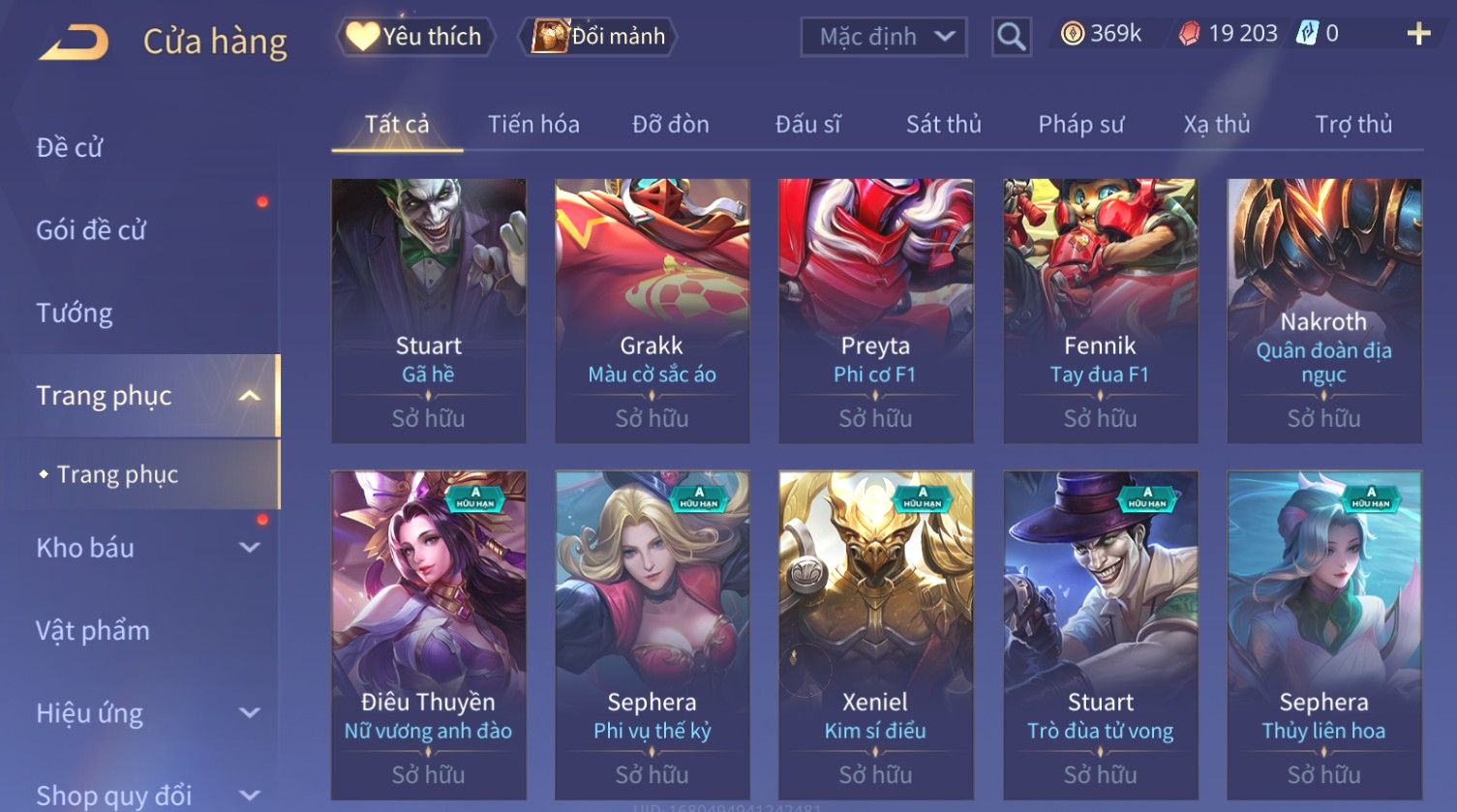The width and height of the screenshot is (1457, 812).
Task: Collapse the Trang phục sidebar section
Action: (250, 395)
